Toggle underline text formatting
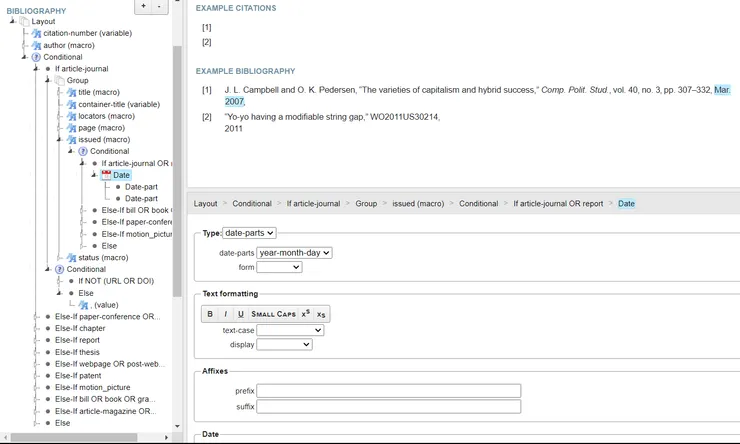740x444 pixels. [241, 314]
